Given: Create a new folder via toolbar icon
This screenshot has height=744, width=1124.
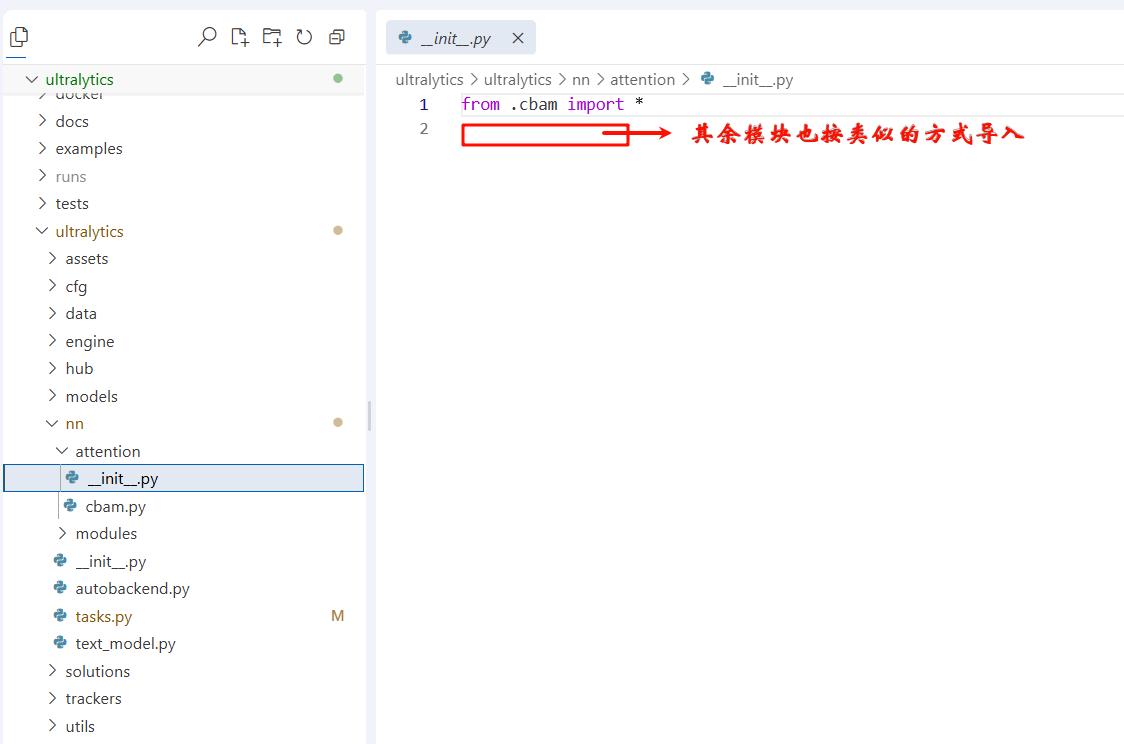Looking at the screenshot, I should click(x=272, y=38).
